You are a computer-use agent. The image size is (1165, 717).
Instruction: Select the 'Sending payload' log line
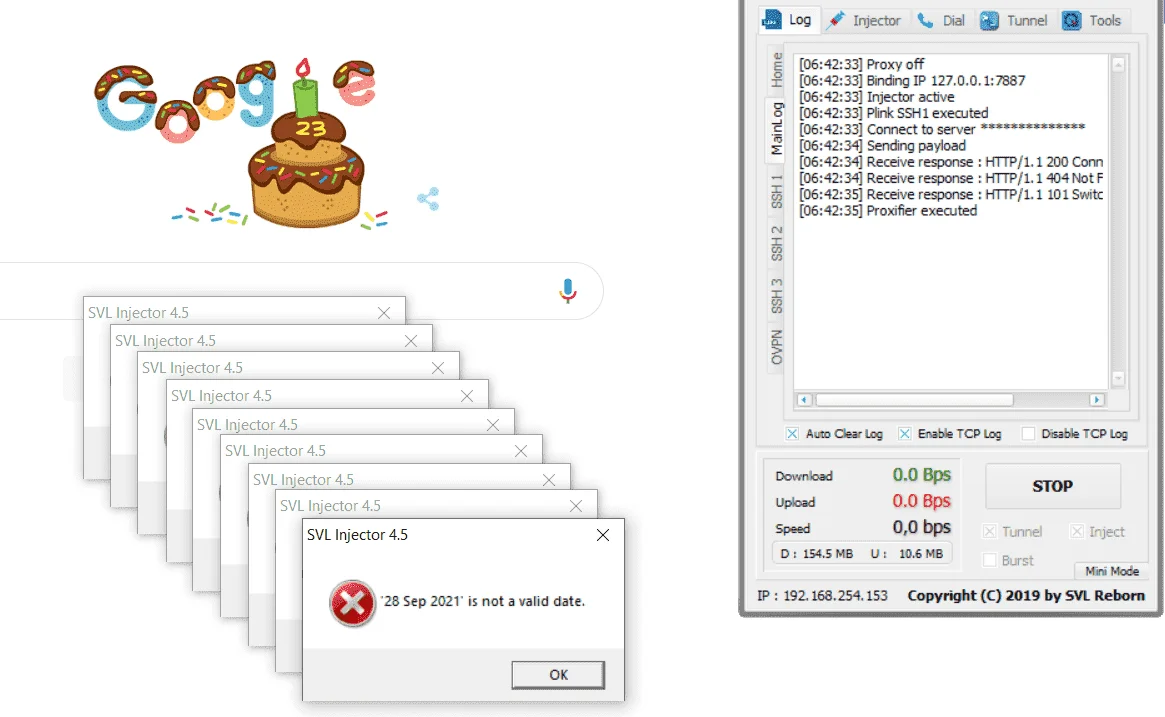882,146
